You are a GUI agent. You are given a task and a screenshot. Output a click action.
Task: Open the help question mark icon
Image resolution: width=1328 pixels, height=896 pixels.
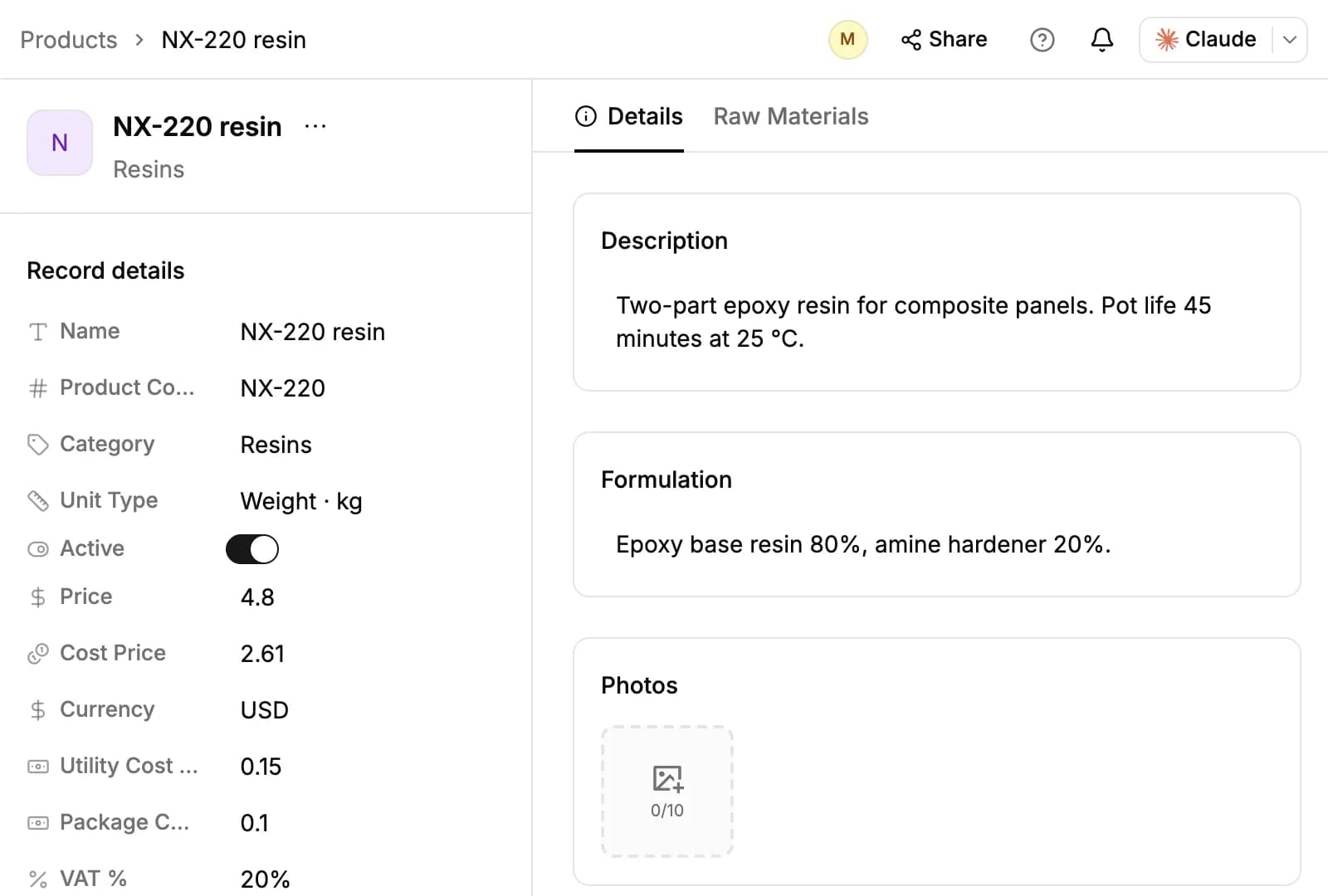tap(1042, 40)
